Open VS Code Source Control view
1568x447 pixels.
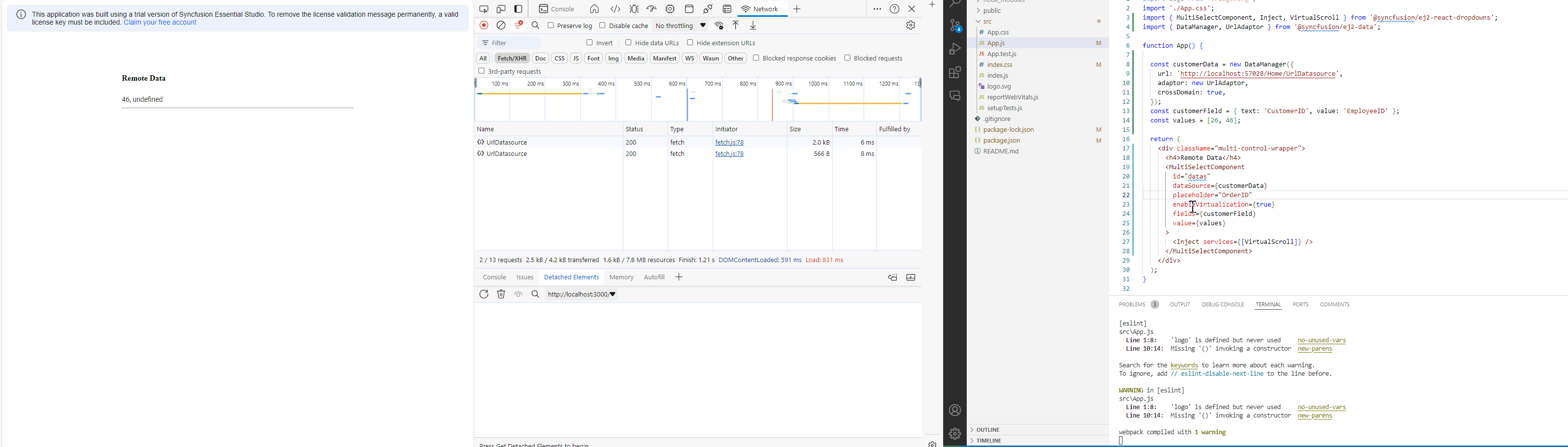pos(955,26)
